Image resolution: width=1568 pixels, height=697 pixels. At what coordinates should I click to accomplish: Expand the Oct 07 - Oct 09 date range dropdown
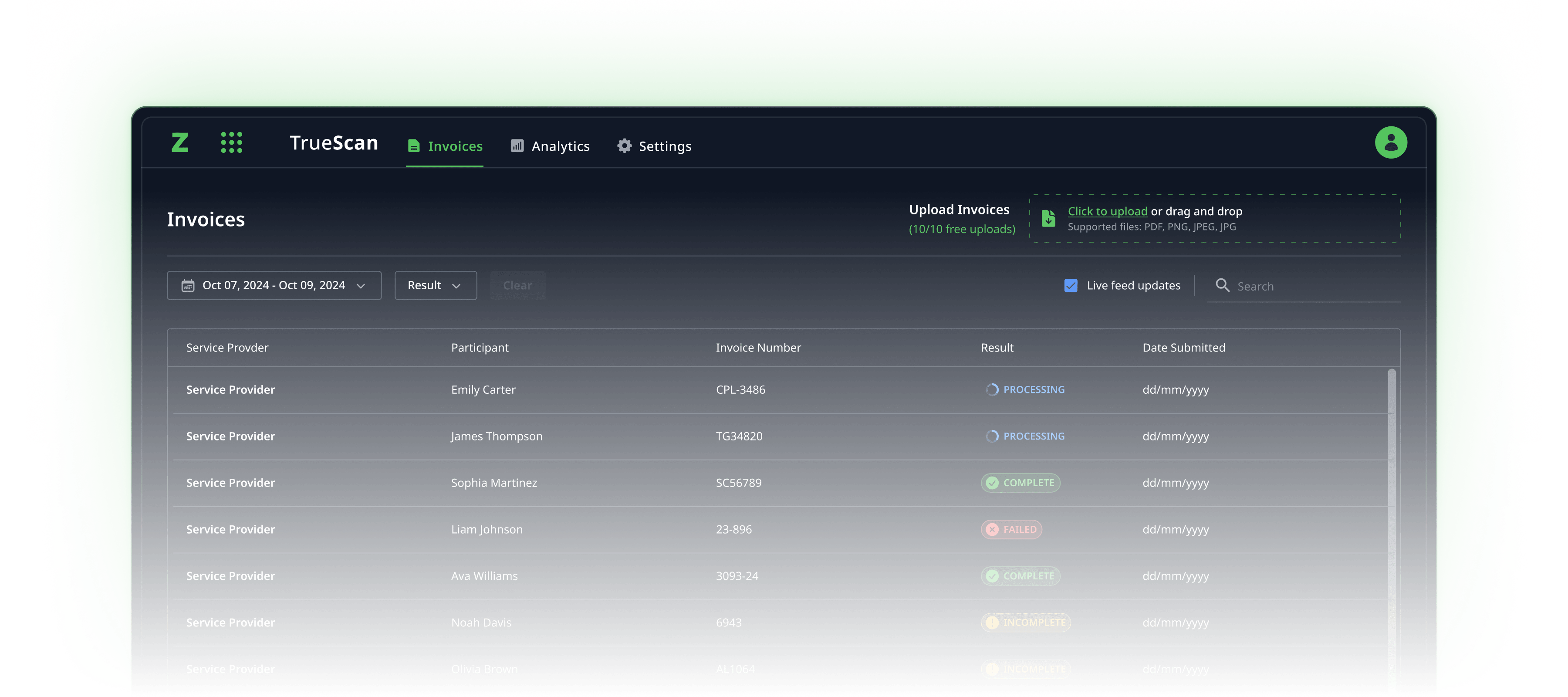(274, 285)
